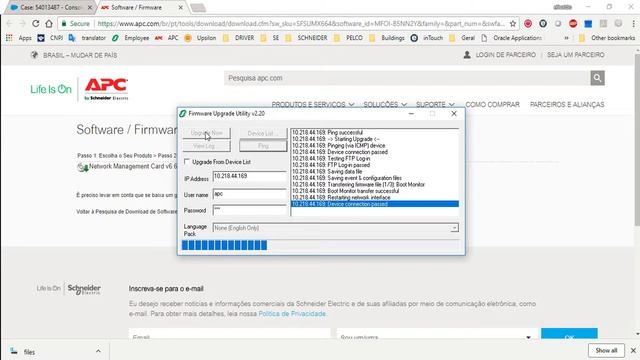Viewport: 640px width, 360px height.
Task: Open the Geral bookmarks folder
Action: [x=462, y=38]
